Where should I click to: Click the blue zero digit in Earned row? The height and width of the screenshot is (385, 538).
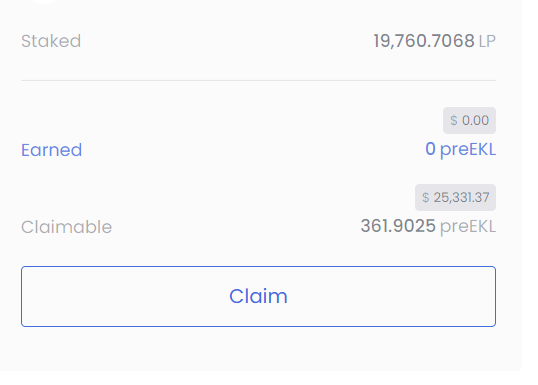tap(430, 149)
